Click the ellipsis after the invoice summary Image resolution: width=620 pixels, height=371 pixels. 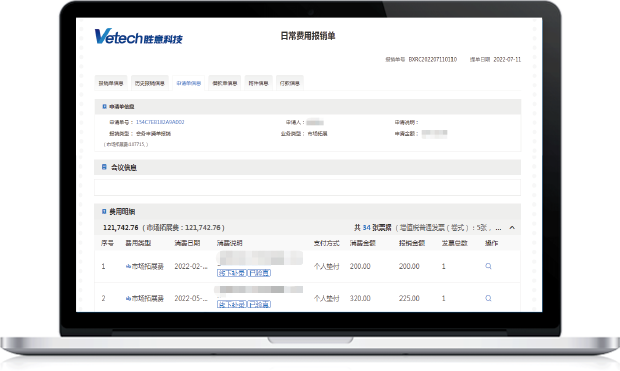pos(498,228)
